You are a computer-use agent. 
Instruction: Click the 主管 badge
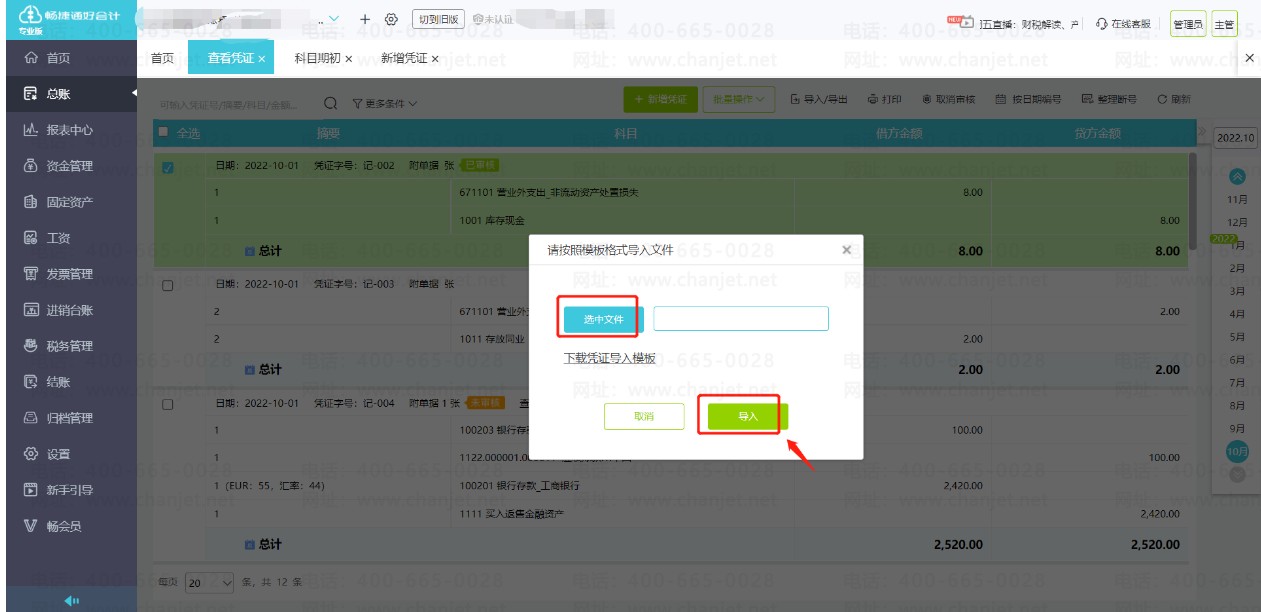click(1224, 23)
